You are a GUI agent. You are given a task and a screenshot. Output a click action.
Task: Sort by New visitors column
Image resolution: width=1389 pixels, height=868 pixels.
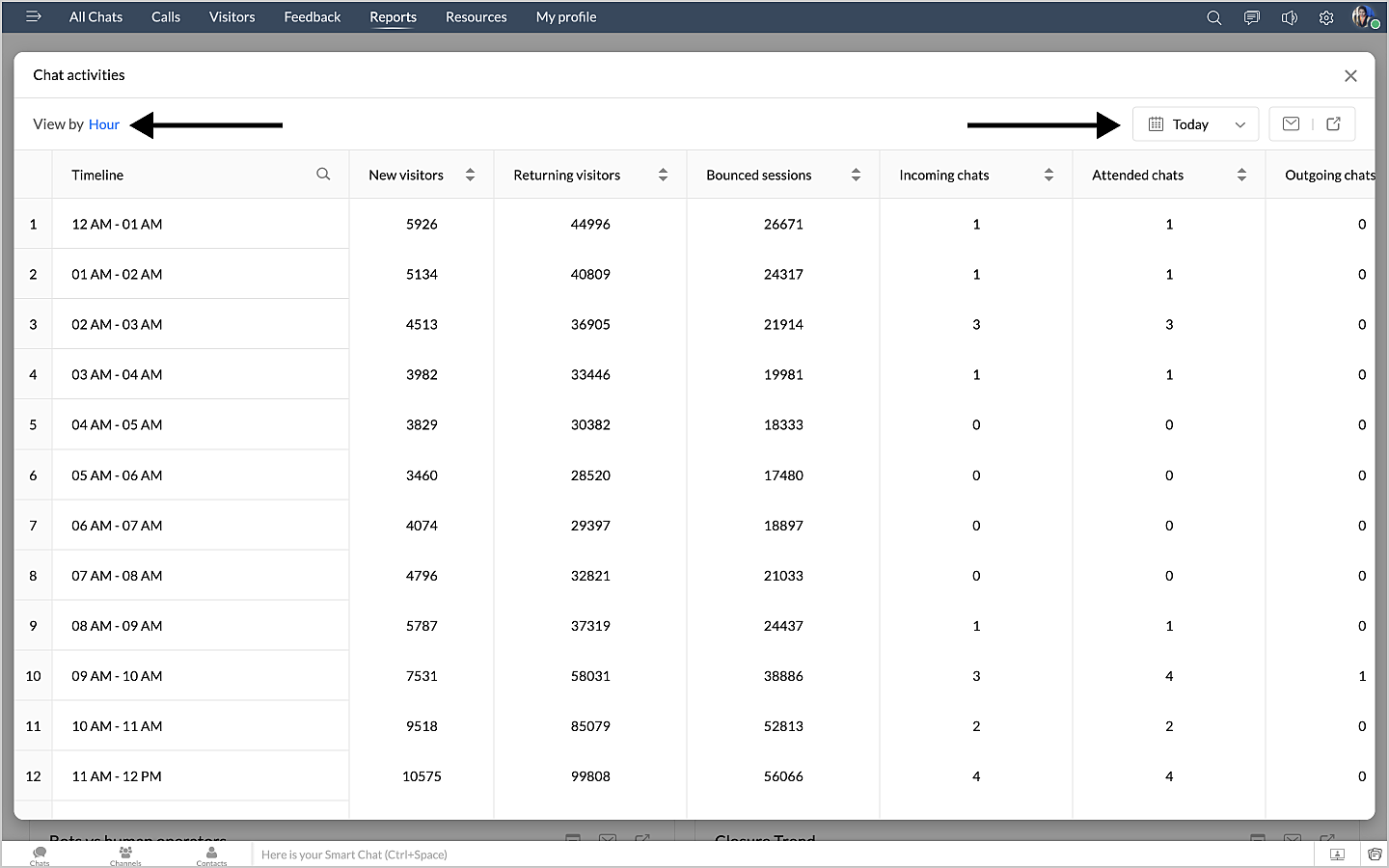470,175
